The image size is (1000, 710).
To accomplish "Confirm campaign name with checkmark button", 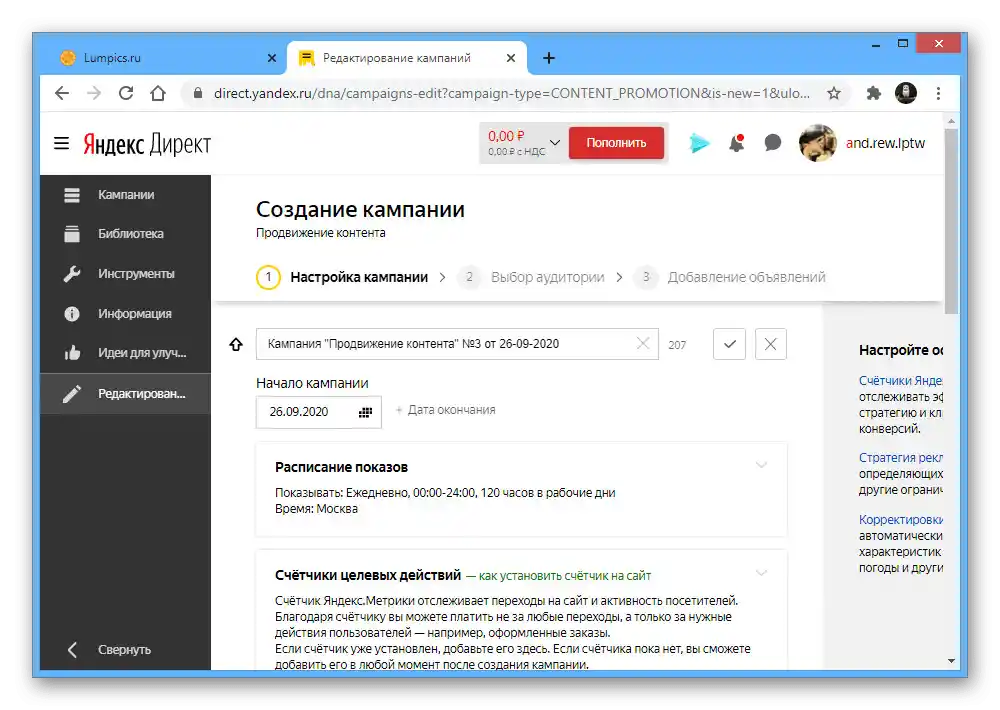I will 730,344.
